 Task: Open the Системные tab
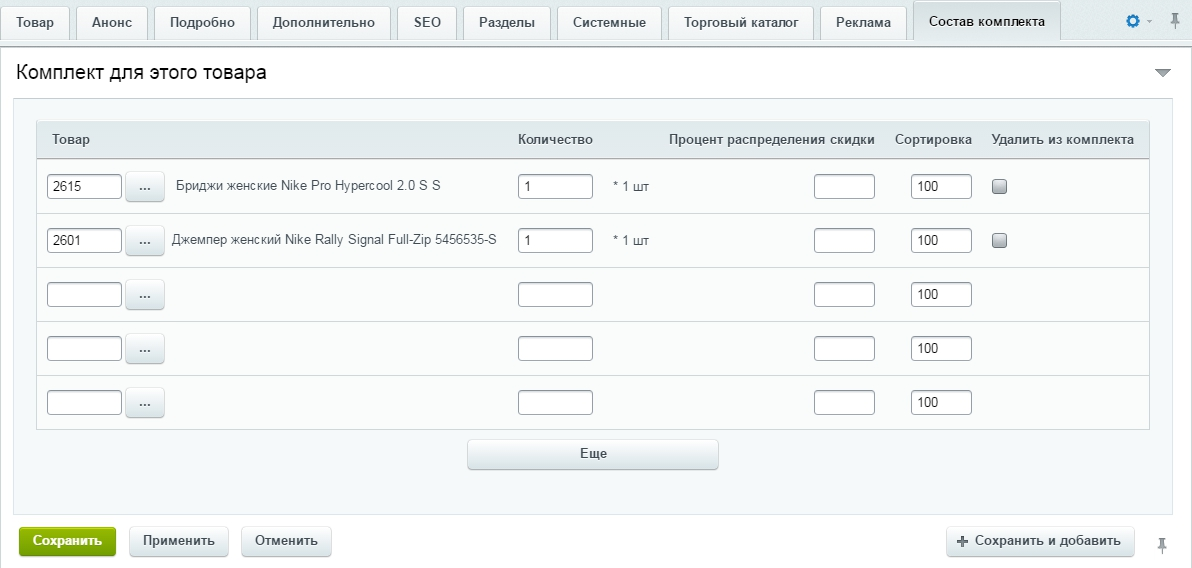(610, 23)
